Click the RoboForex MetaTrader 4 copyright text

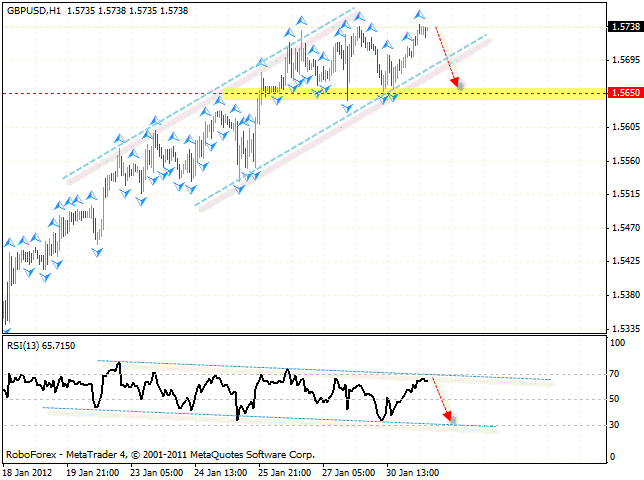161,455
